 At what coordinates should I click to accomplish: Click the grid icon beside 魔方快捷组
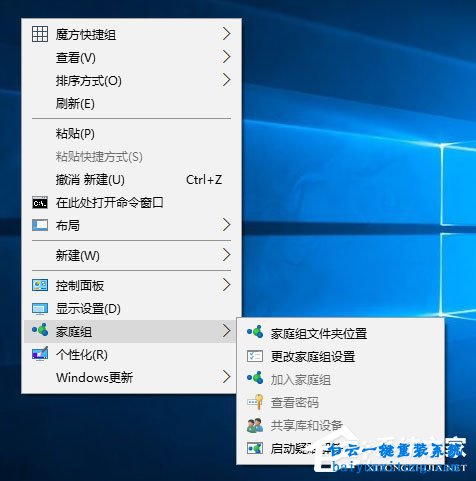point(40,34)
